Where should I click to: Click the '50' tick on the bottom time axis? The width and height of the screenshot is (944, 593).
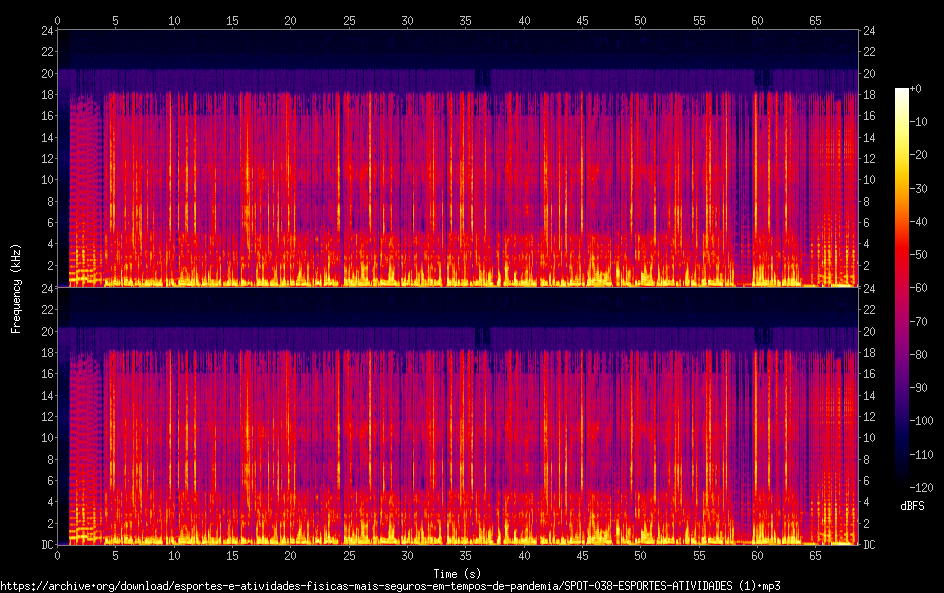tap(640, 556)
